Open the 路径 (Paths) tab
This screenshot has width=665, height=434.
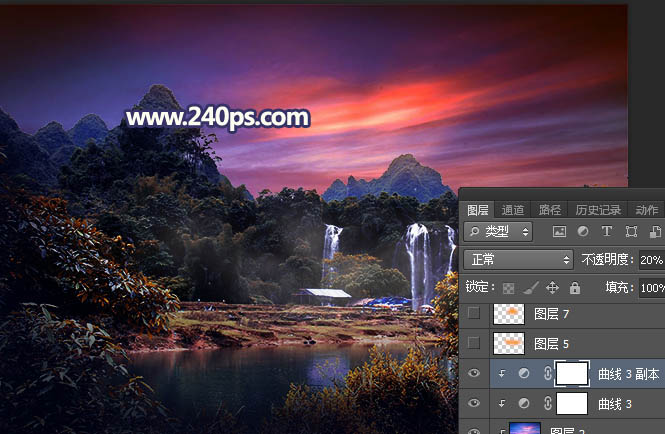pyautogui.click(x=549, y=210)
